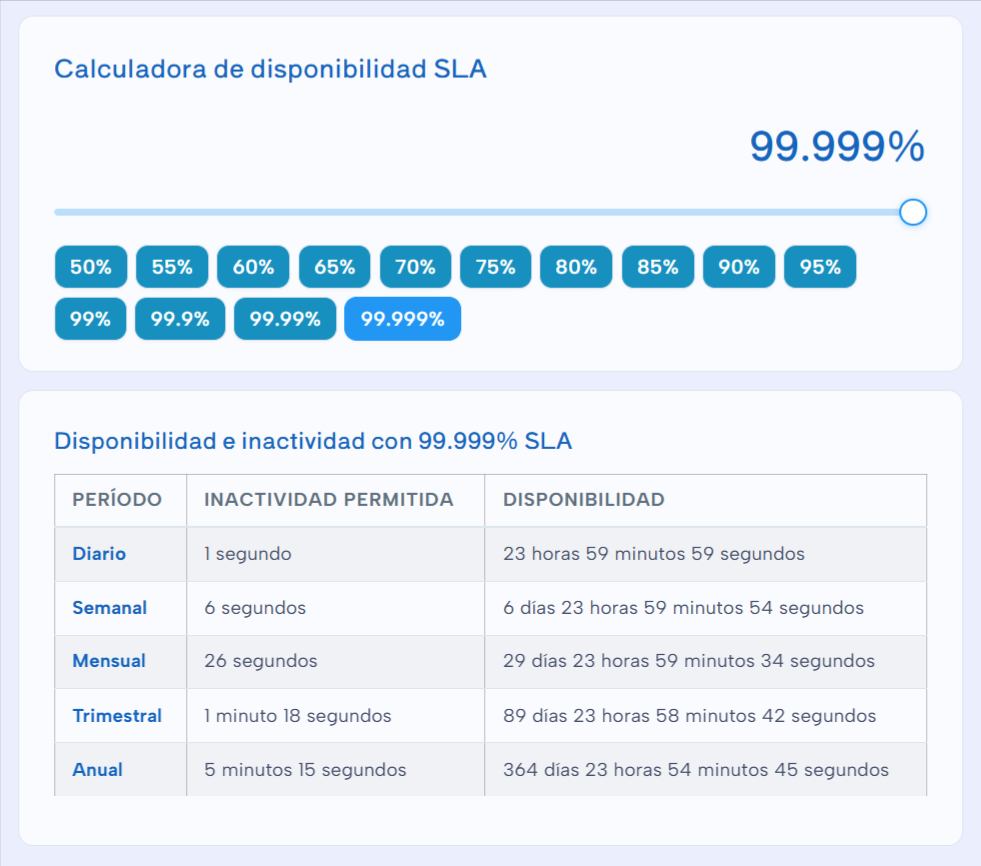This screenshot has width=981, height=866.
Task: Select the 70% SLA preset button
Action: point(415,266)
